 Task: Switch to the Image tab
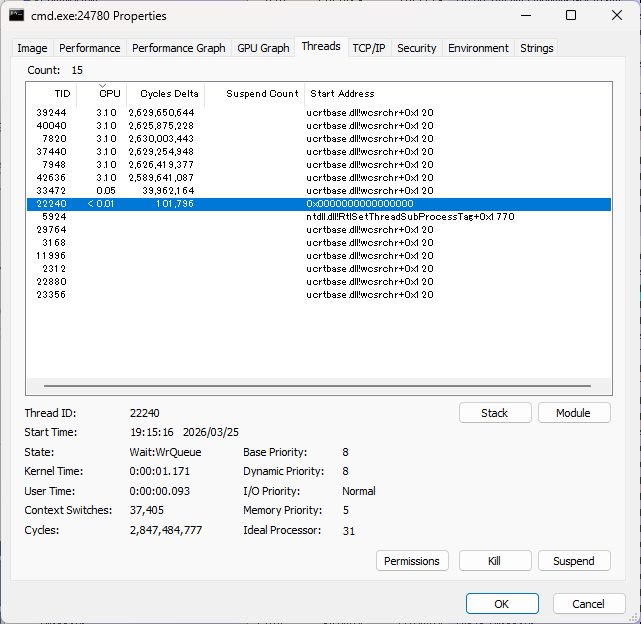click(x=32, y=48)
